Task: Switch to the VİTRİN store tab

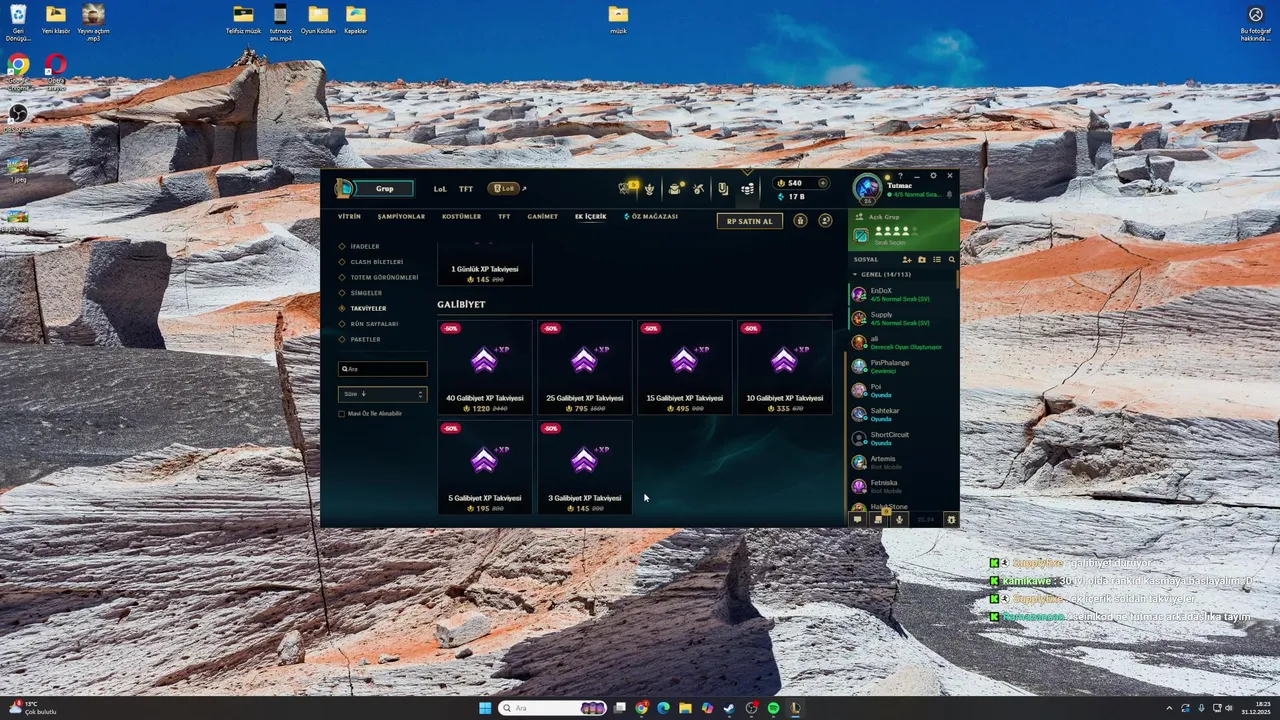Action: tap(349, 217)
